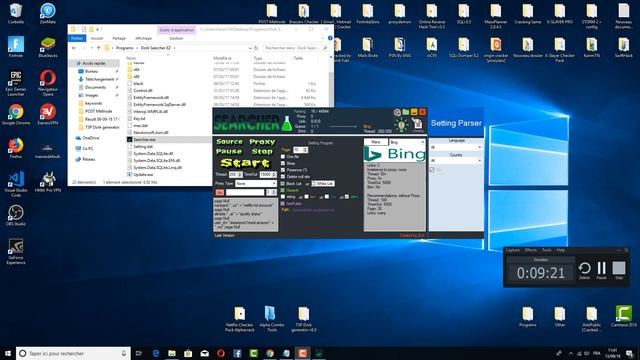The width and height of the screenshot is (640, 360).
Task: Open OBS Studio desktop icon
Action: coord(16,215)
